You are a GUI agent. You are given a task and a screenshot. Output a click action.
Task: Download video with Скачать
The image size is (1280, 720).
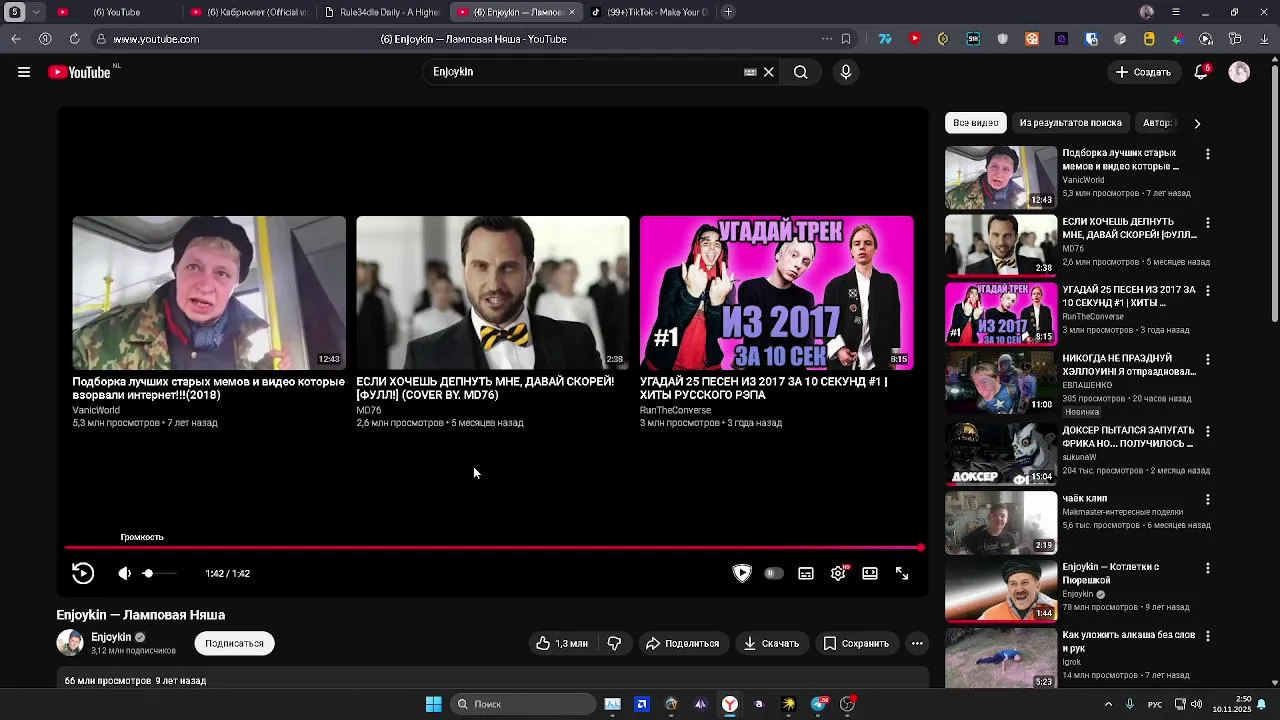(x=771, y=643)
